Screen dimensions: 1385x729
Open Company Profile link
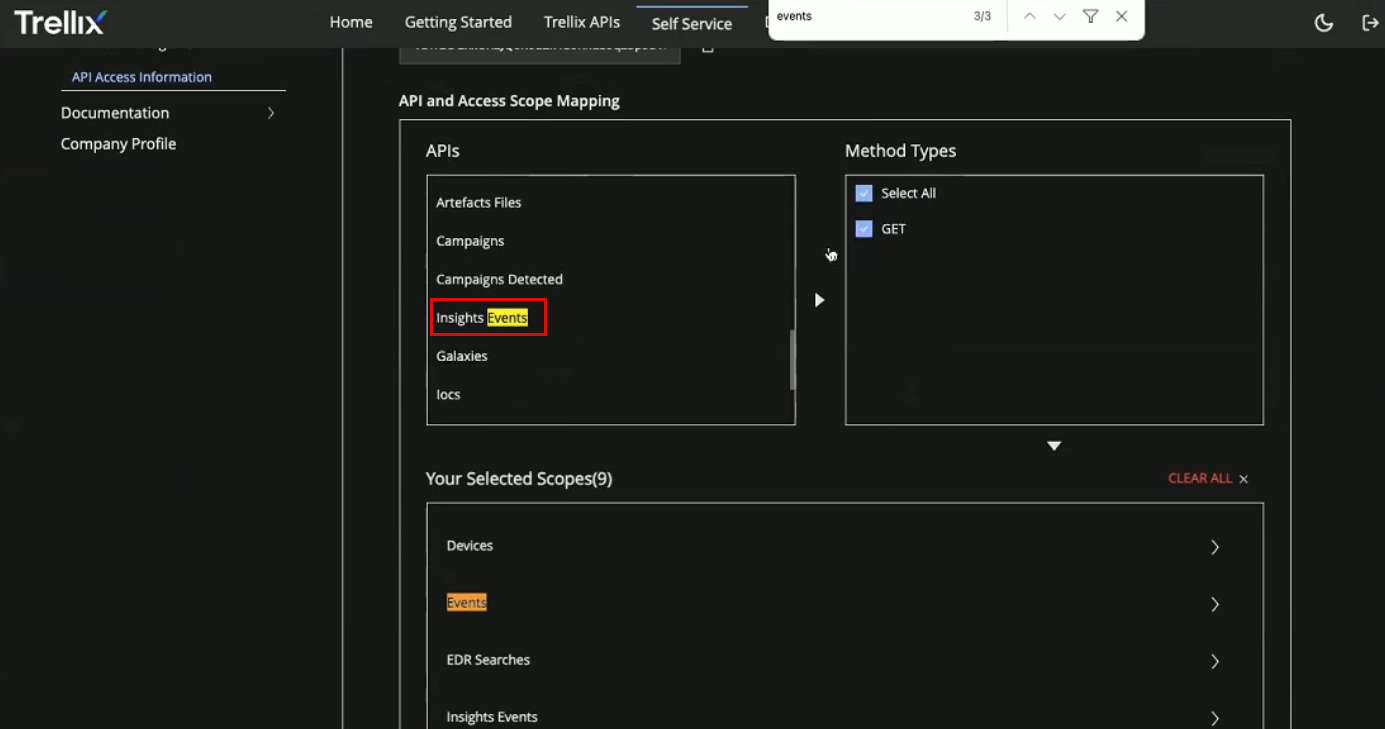(x=118, y=144)
